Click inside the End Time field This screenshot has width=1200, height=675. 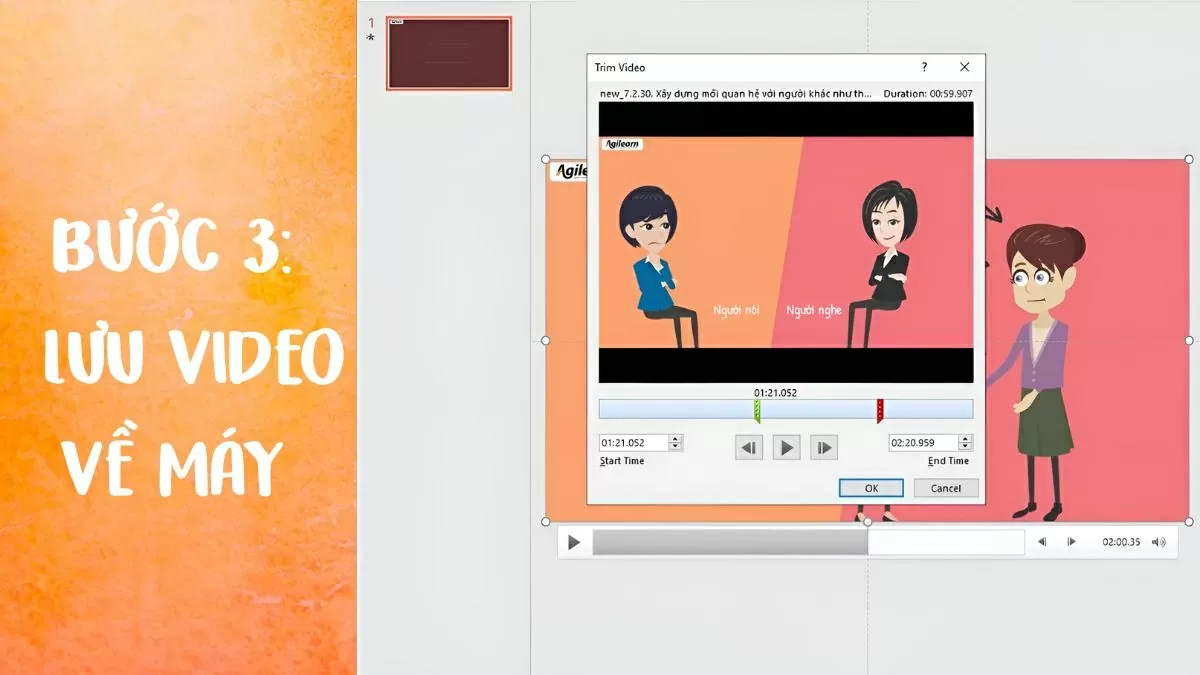pyautogui.click(x=924, y=441)
